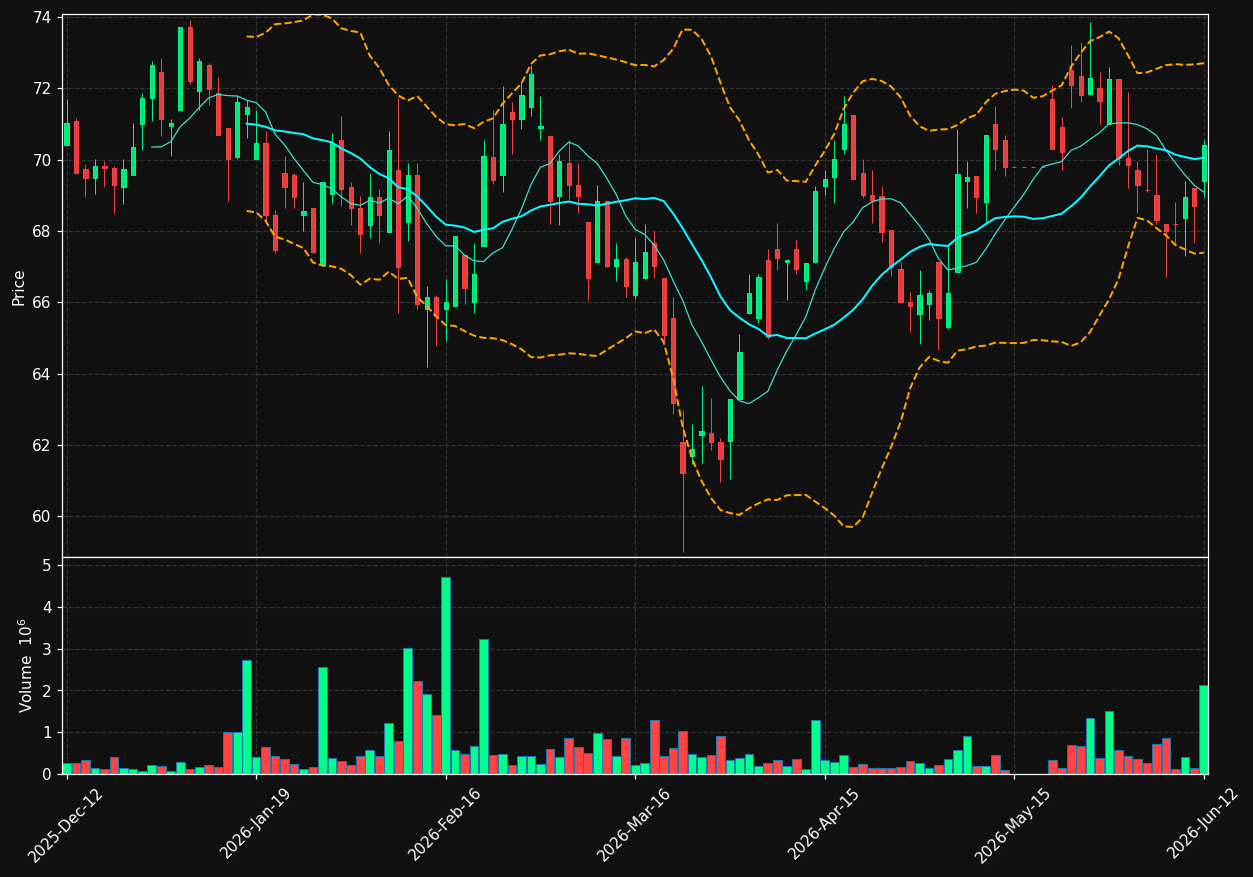Image resolution: width=1253 pixels, height=877 pixels.
Task: Click the "Price" y-axis title
Action: pyautogui.click(x=19, y=286)
